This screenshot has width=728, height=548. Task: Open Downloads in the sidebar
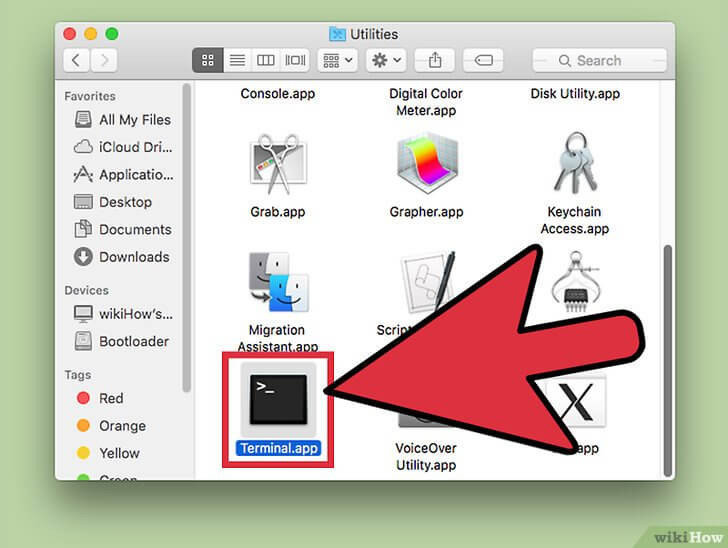click(133, 257)
